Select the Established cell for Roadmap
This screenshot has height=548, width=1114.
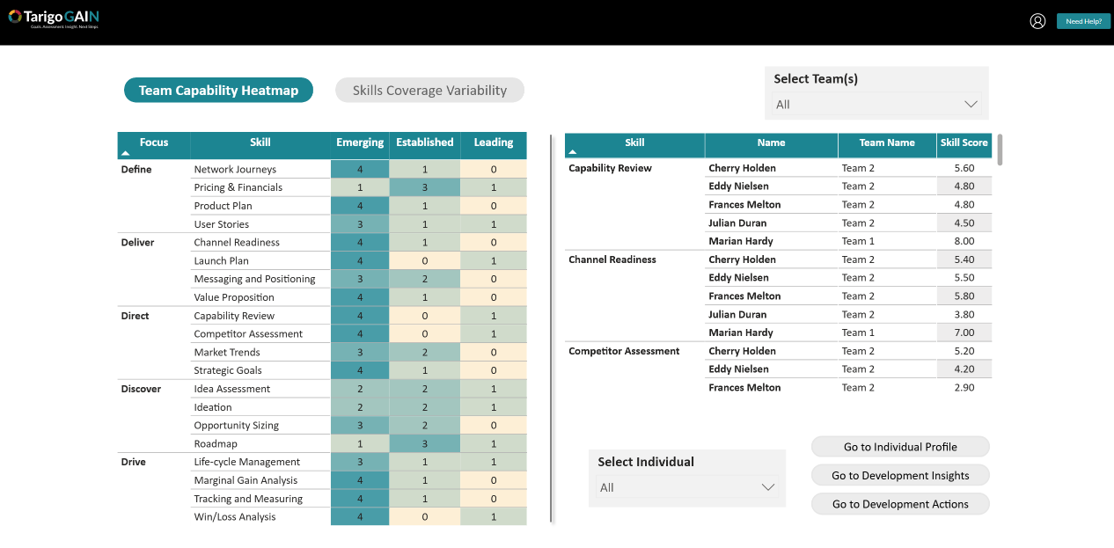424,444
